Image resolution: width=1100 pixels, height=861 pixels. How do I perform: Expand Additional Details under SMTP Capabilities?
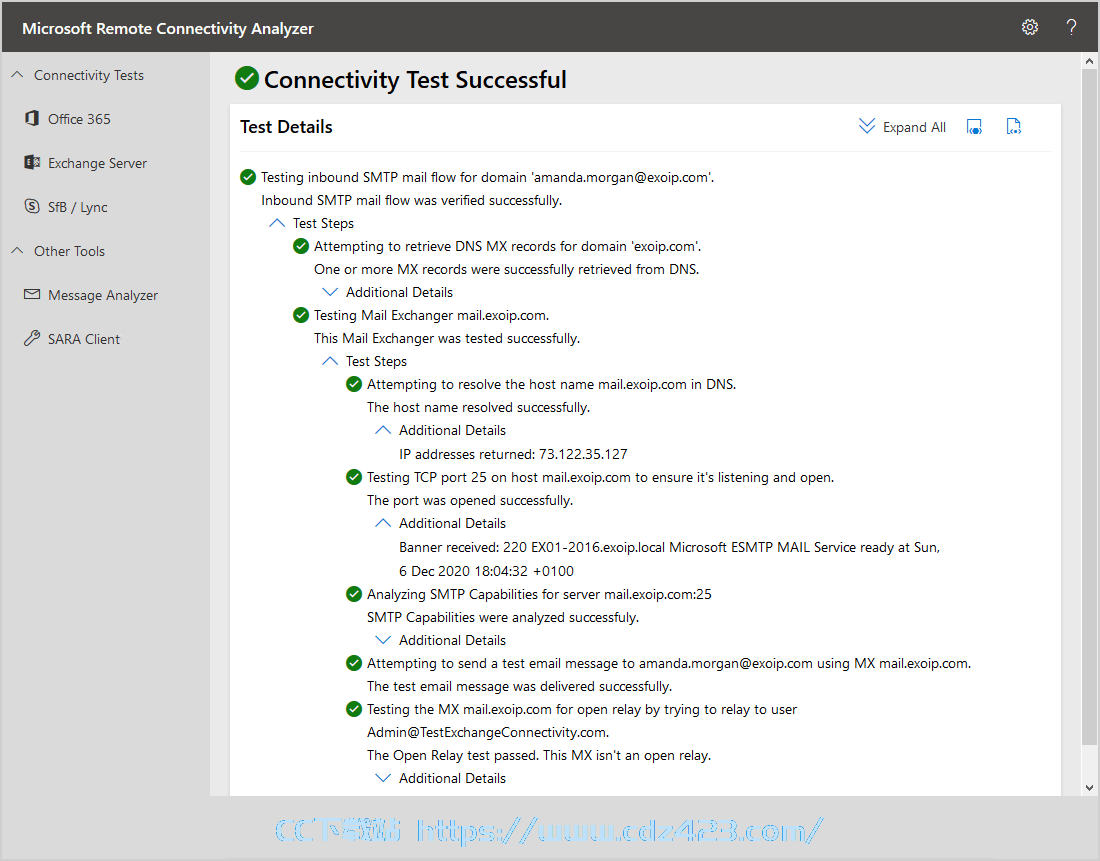click(383, 640)
